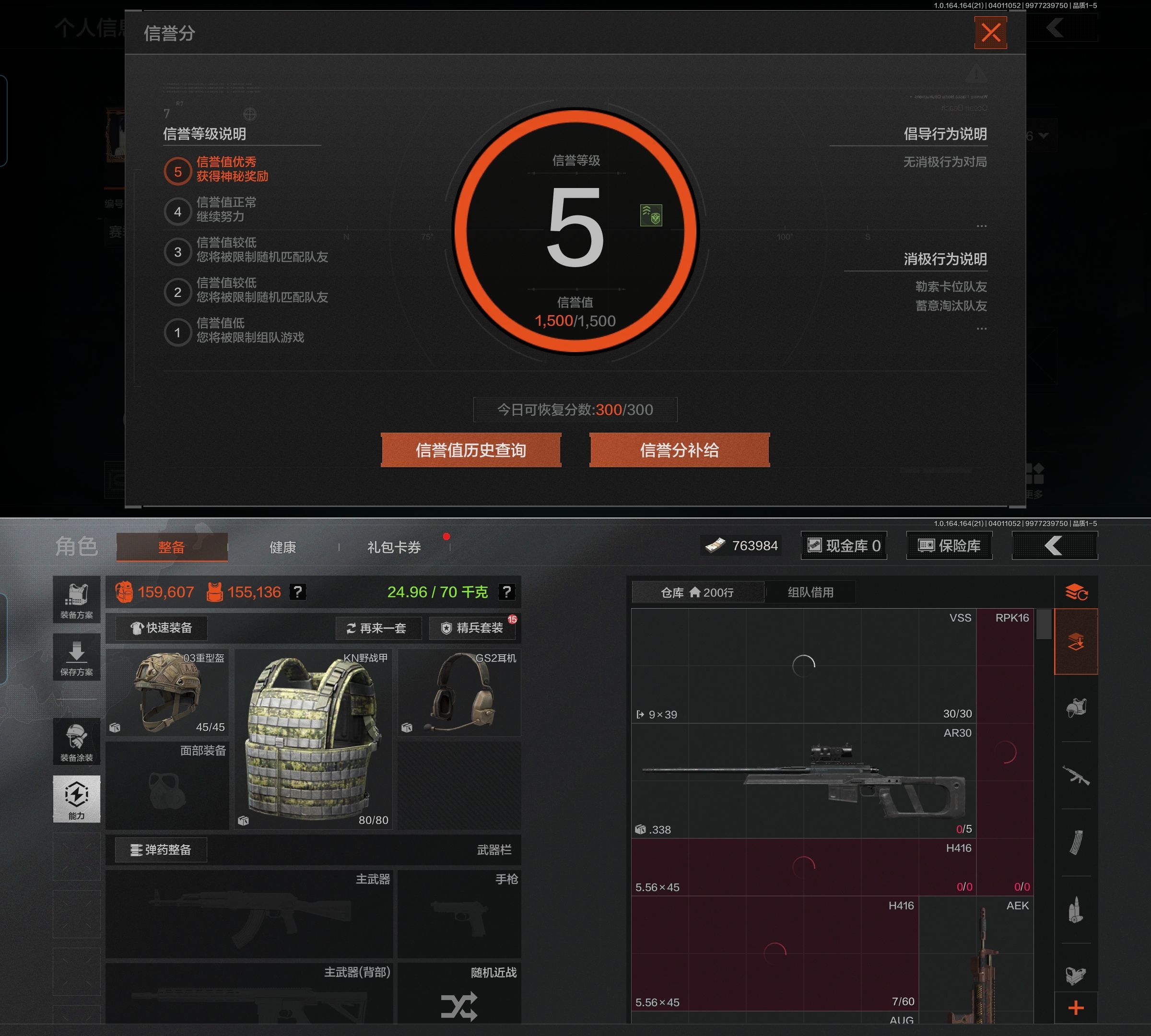Viewport: 1151px width, 1036px height.
Task: Open the 装备涂装 skin icon
Action: pyautogui.click(x=76, y=742)
